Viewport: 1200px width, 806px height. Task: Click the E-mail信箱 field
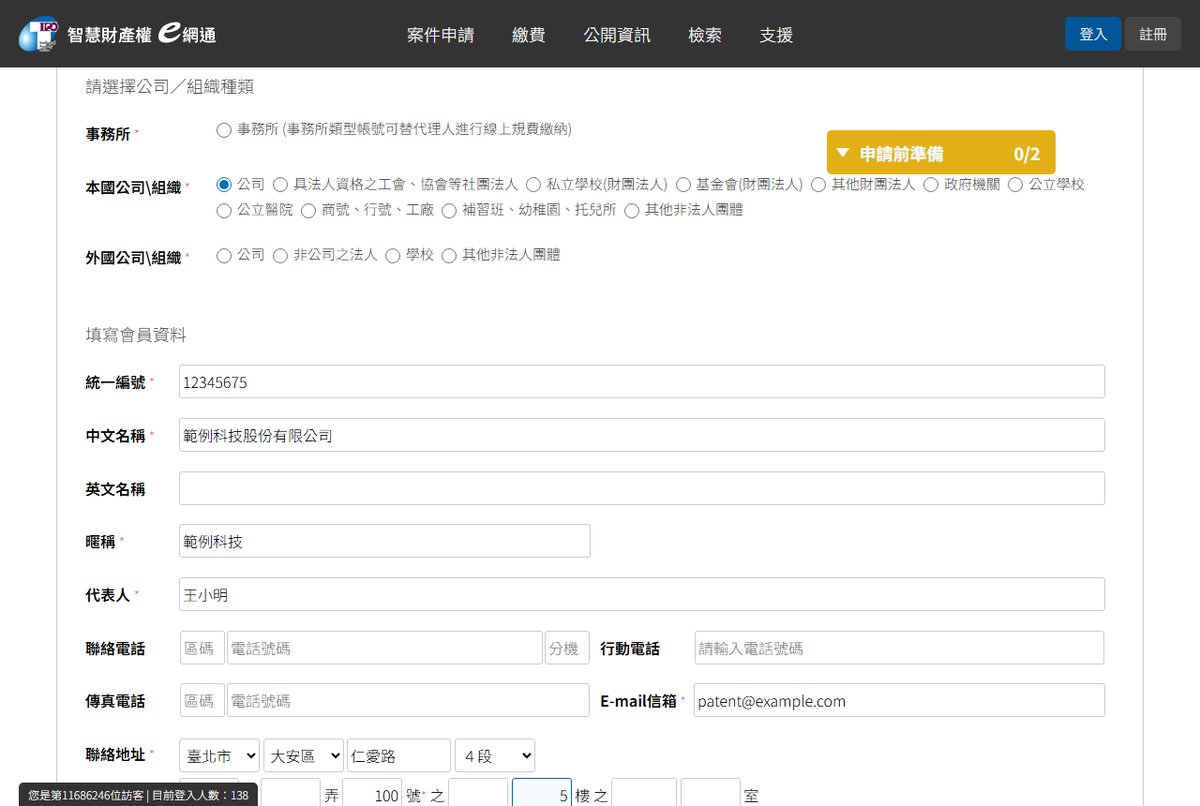(899, 701)
